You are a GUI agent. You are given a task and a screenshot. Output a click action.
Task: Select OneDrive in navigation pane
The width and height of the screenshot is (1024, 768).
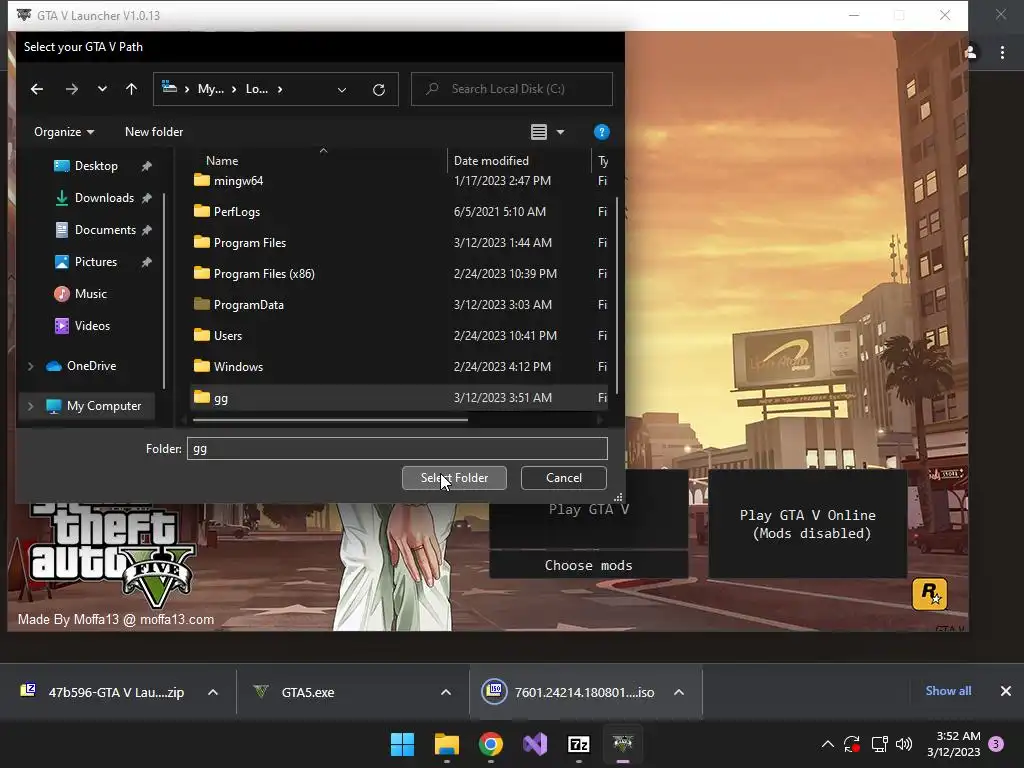tap(91, 366)
